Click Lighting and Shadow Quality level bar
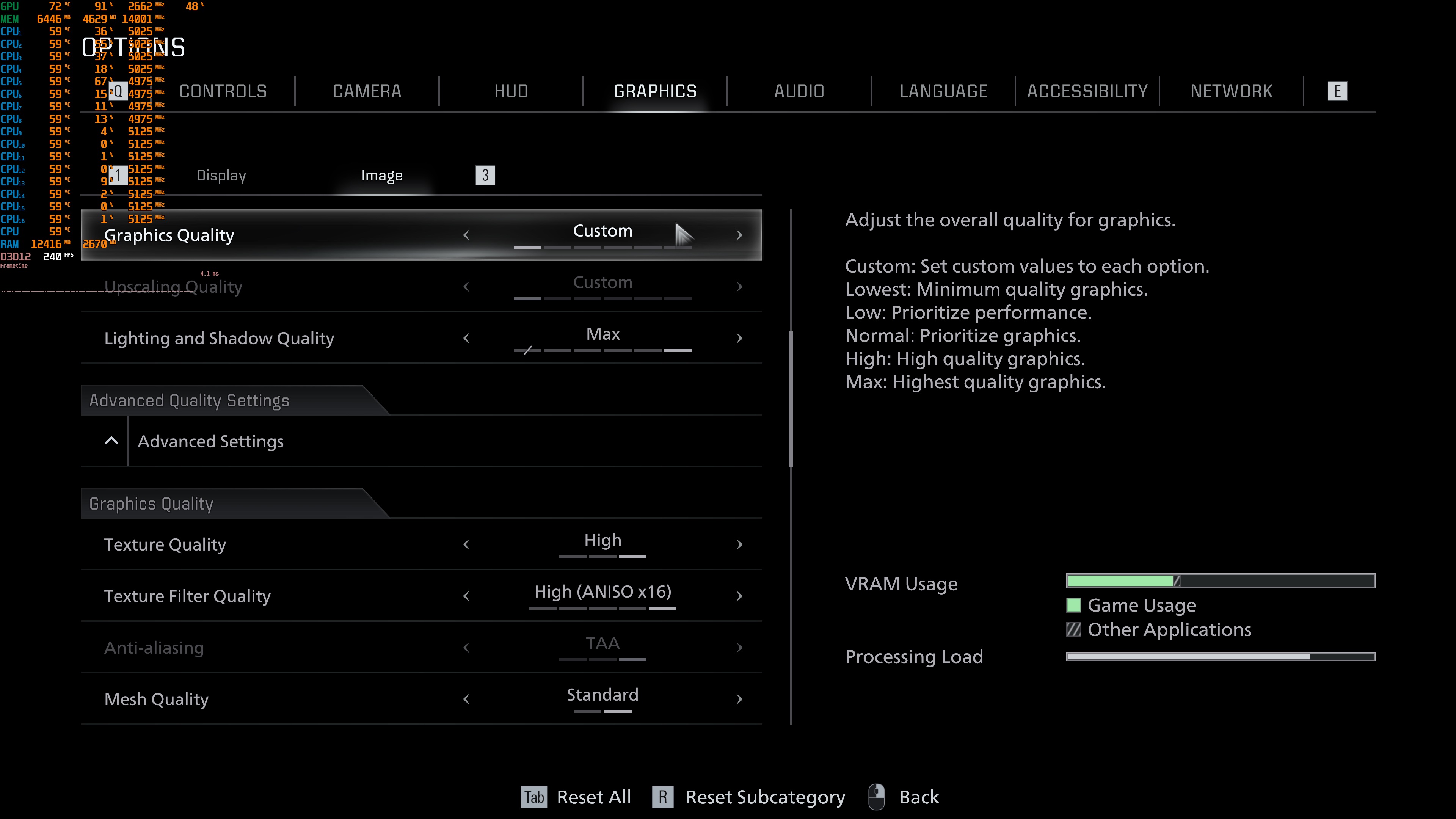This screenshot has height=819, width=1456. click(x=602, y=350)
